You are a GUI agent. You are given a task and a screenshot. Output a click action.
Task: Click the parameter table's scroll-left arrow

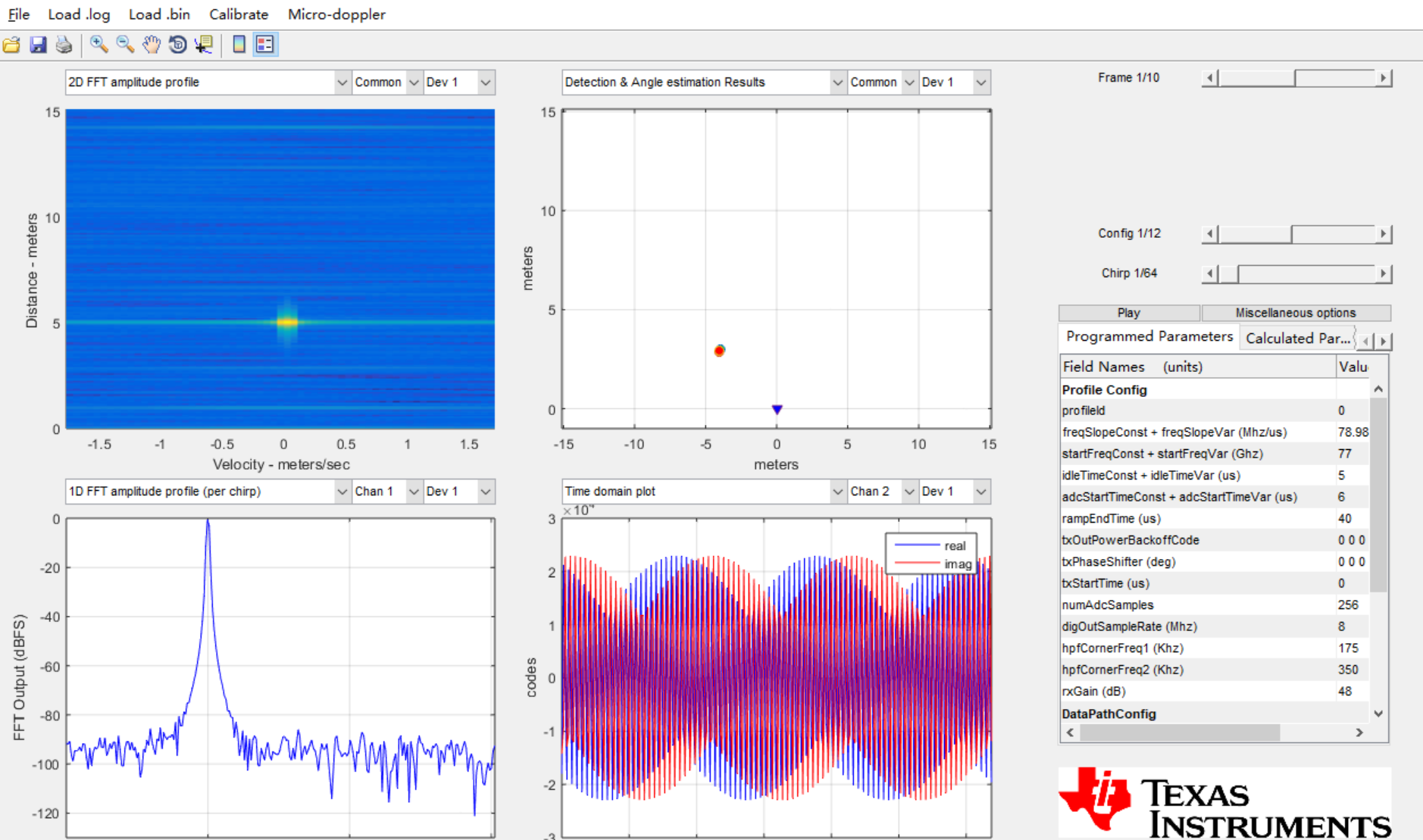point(1070,732)
